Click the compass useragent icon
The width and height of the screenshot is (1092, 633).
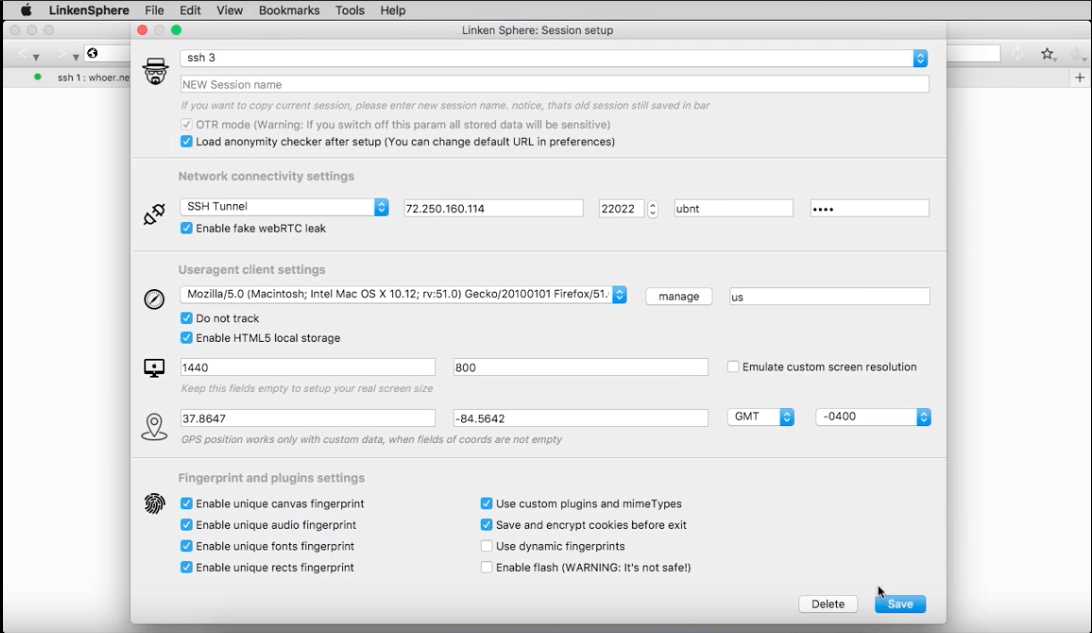[x=154, y=298]
